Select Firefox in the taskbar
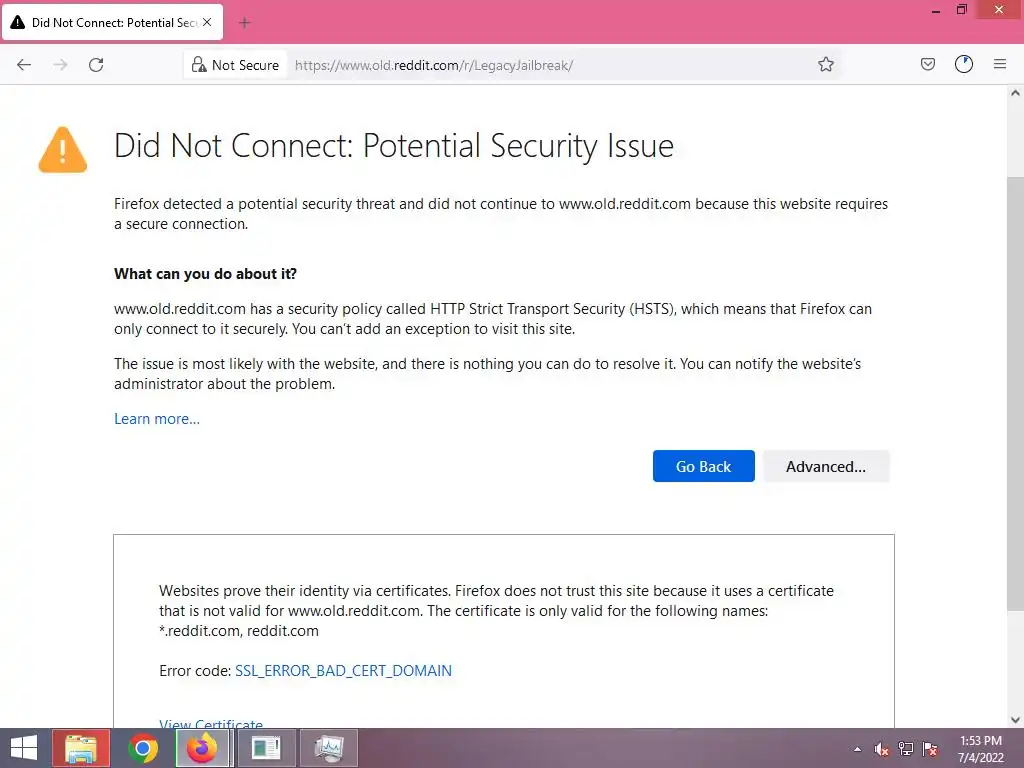The image size is (1024, 768). pyautogui.click(x=202, y=748)
